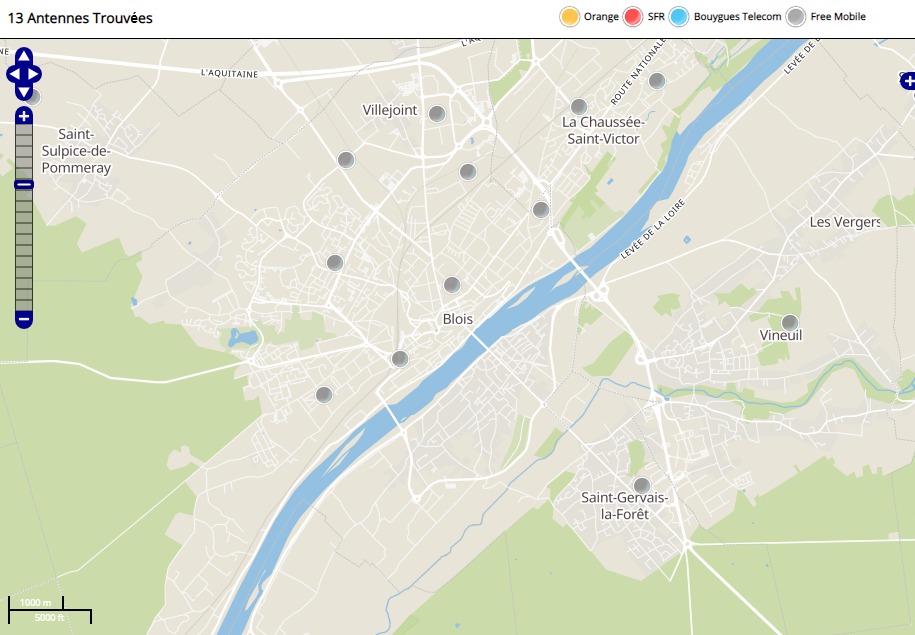Click the Bouygues Telecom legend label
This screenshot has height=635, width=915.
737,17
